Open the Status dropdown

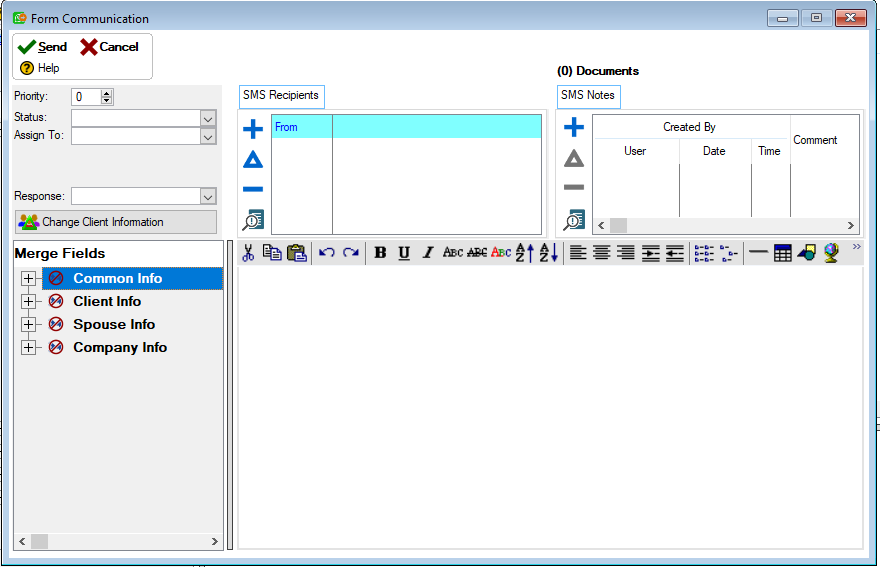pyautogui.click(x=208, y=118)
